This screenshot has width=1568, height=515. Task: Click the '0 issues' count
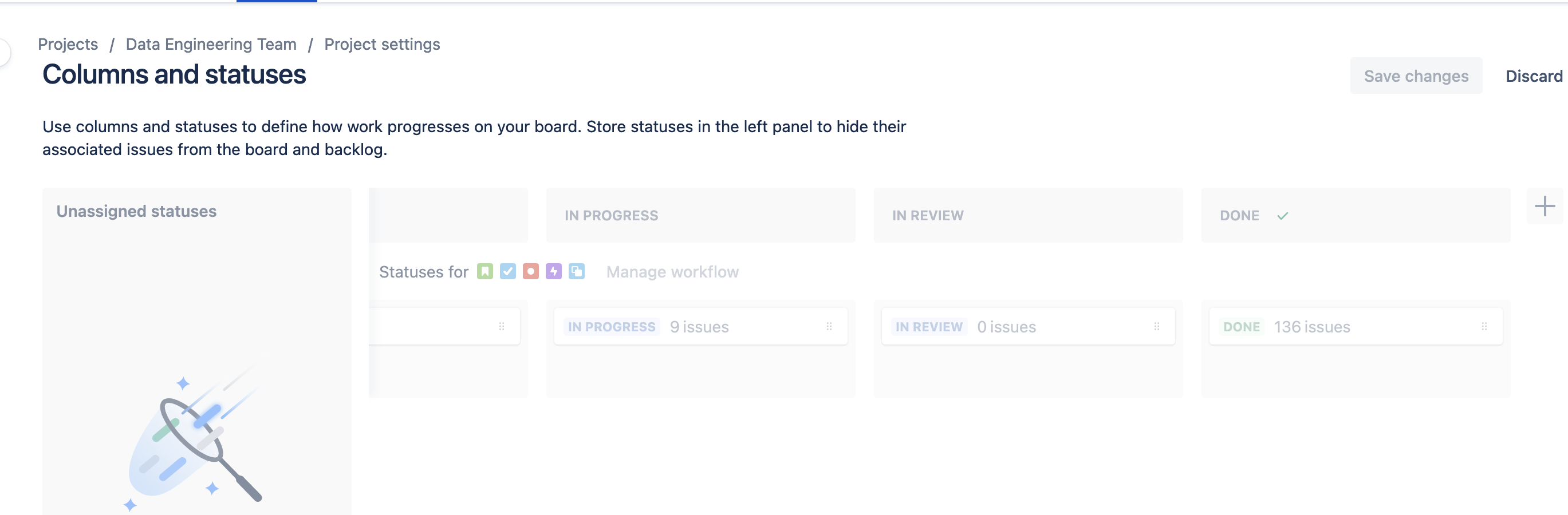(1006, 327)
